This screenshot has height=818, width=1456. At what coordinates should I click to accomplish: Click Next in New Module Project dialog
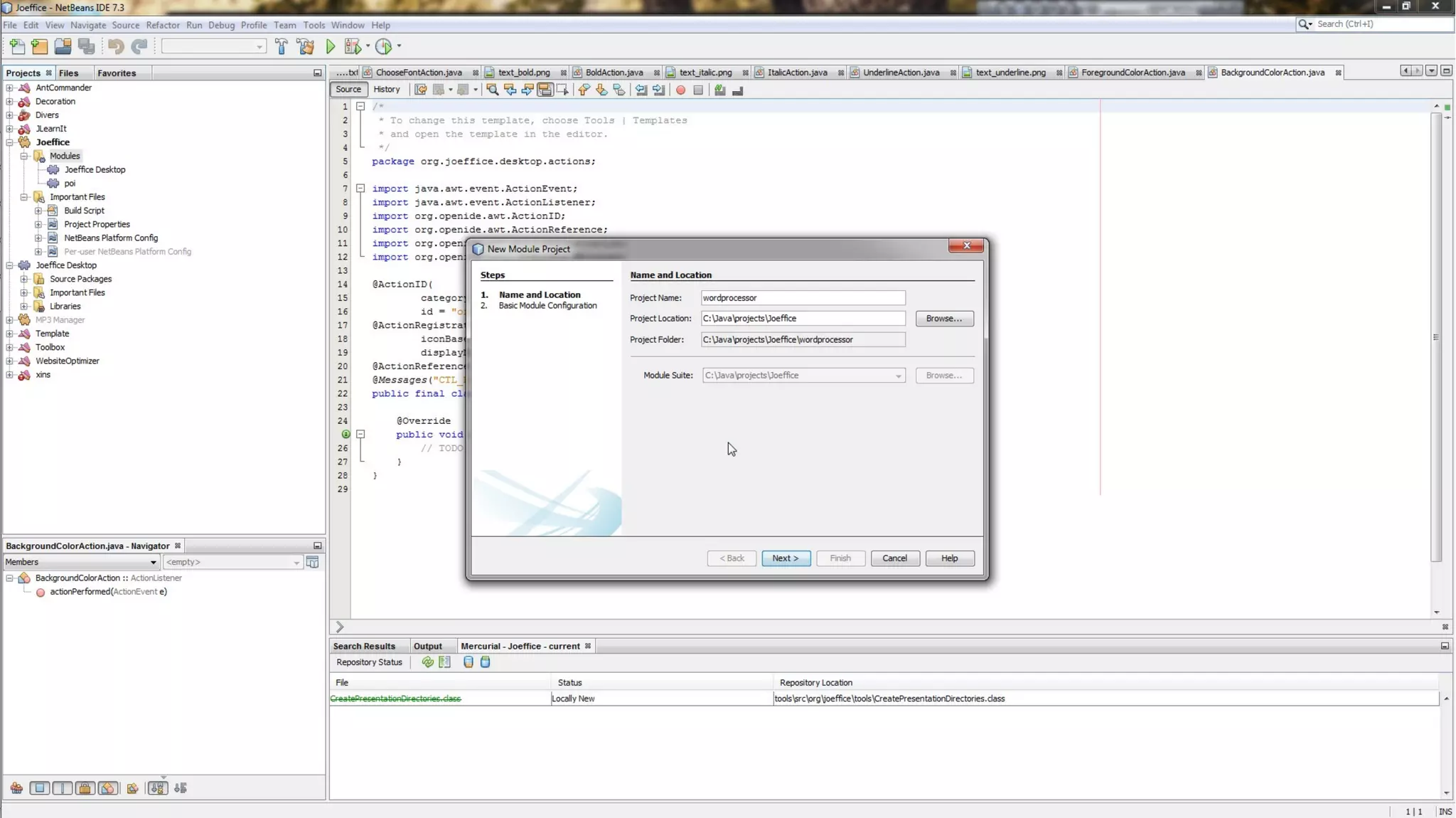pyautogui.click(x=786, y=558)
